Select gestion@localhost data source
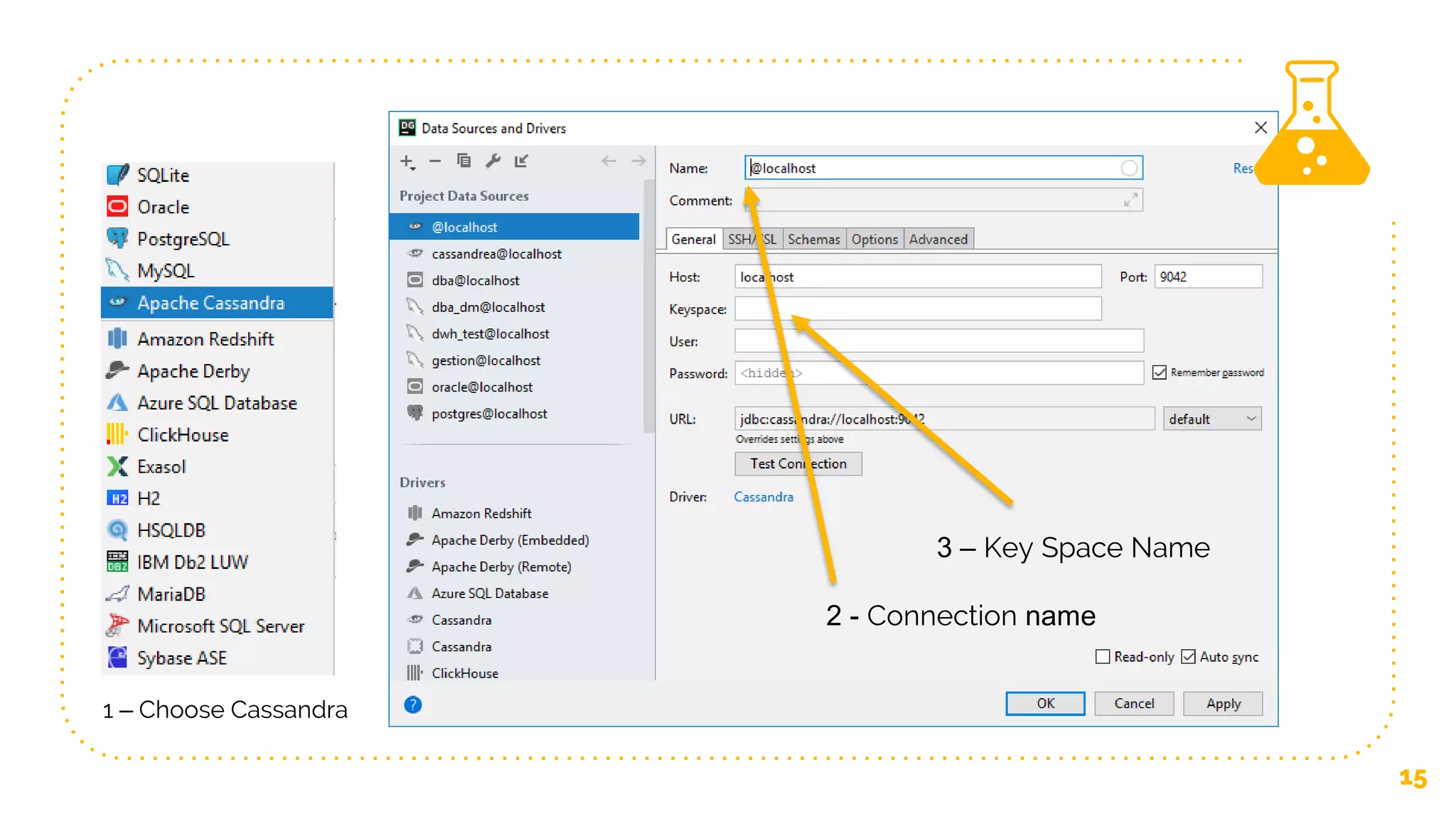This screenshot has height=819, width=1456. 515,360
